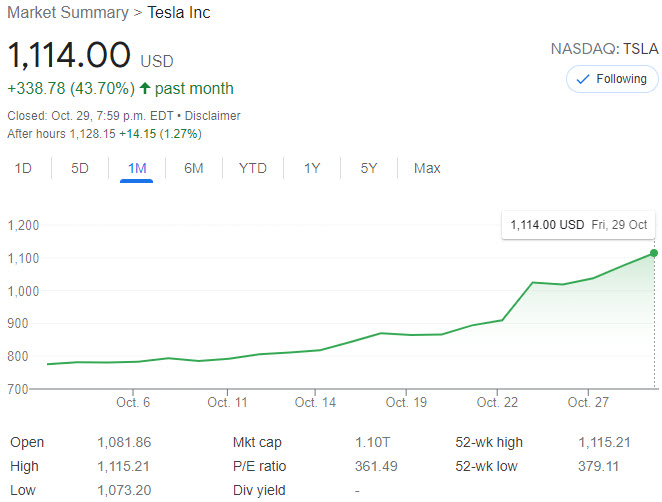662x502 pixels.
Task: Click the 52-wk high label
Action: coord(489,442)
